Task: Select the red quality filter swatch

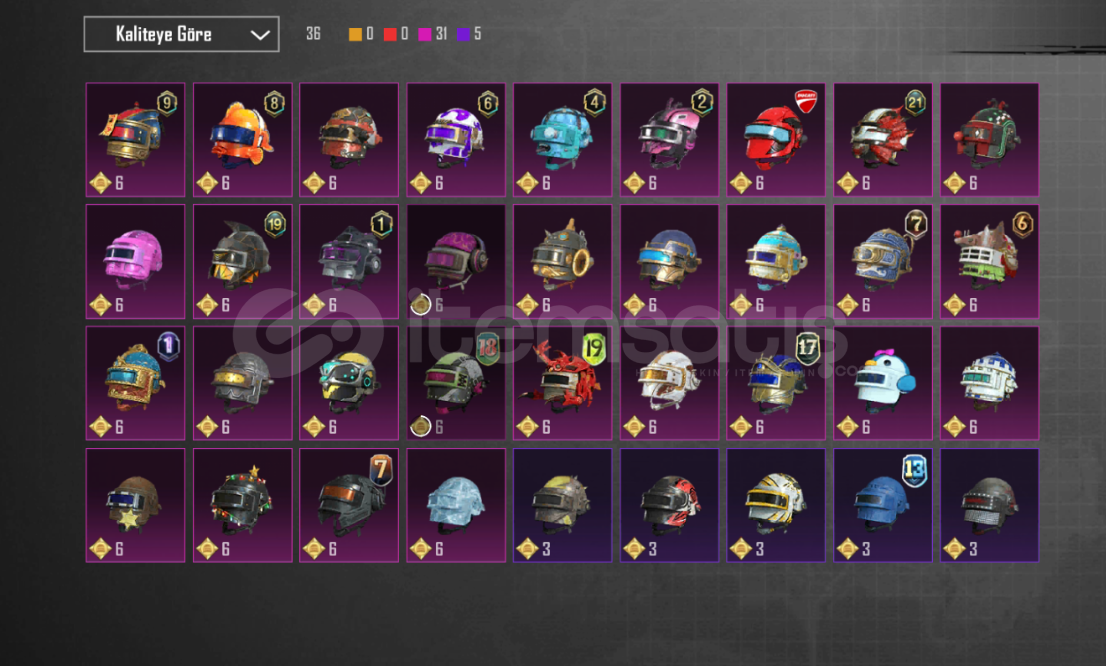Action: (x=389, y=34)
